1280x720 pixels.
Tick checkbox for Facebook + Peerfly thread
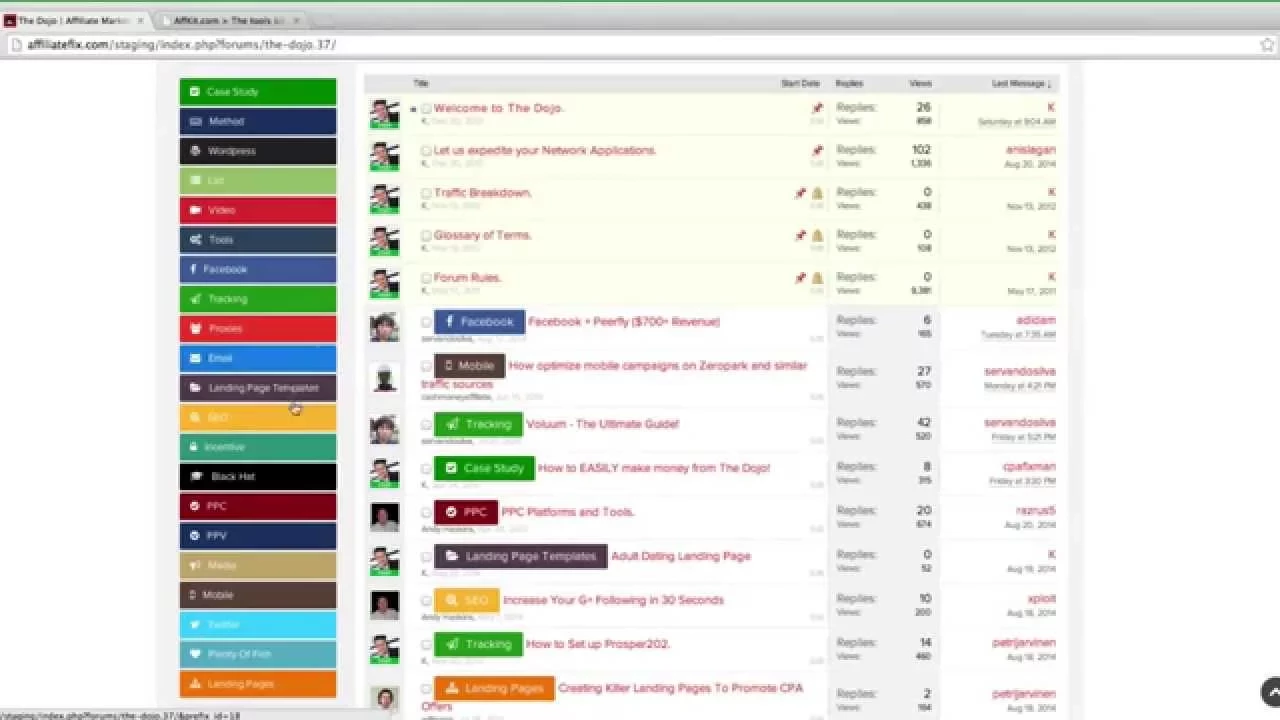click(x=426, y=322)
